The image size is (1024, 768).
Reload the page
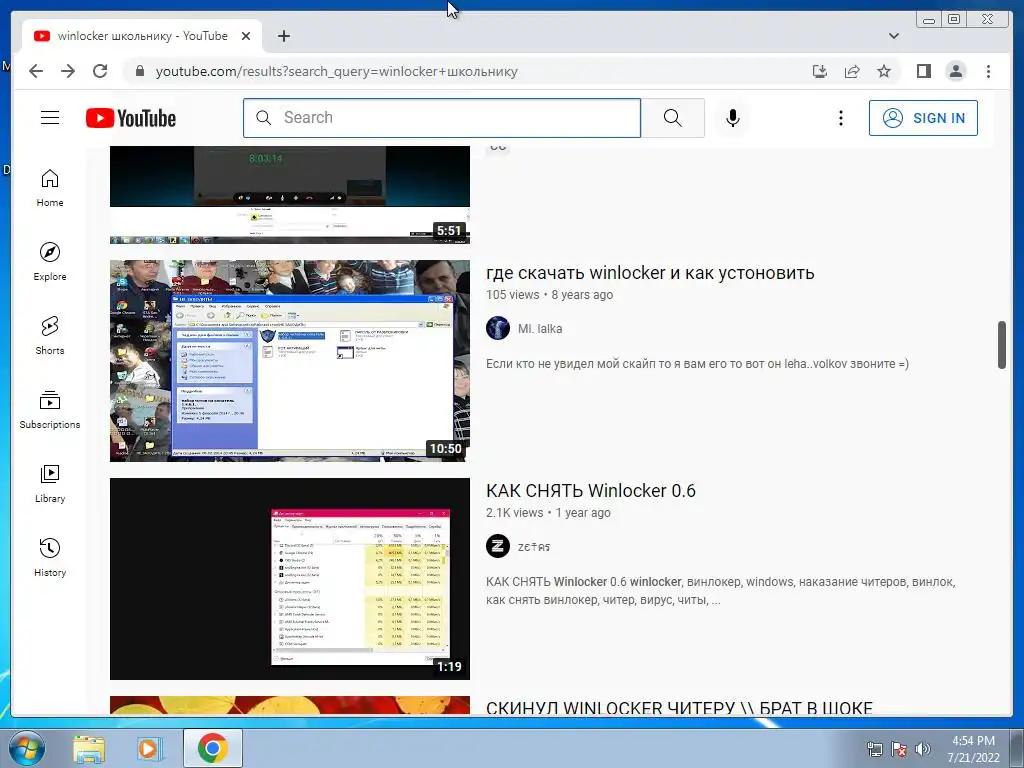[x=100, y=71]
